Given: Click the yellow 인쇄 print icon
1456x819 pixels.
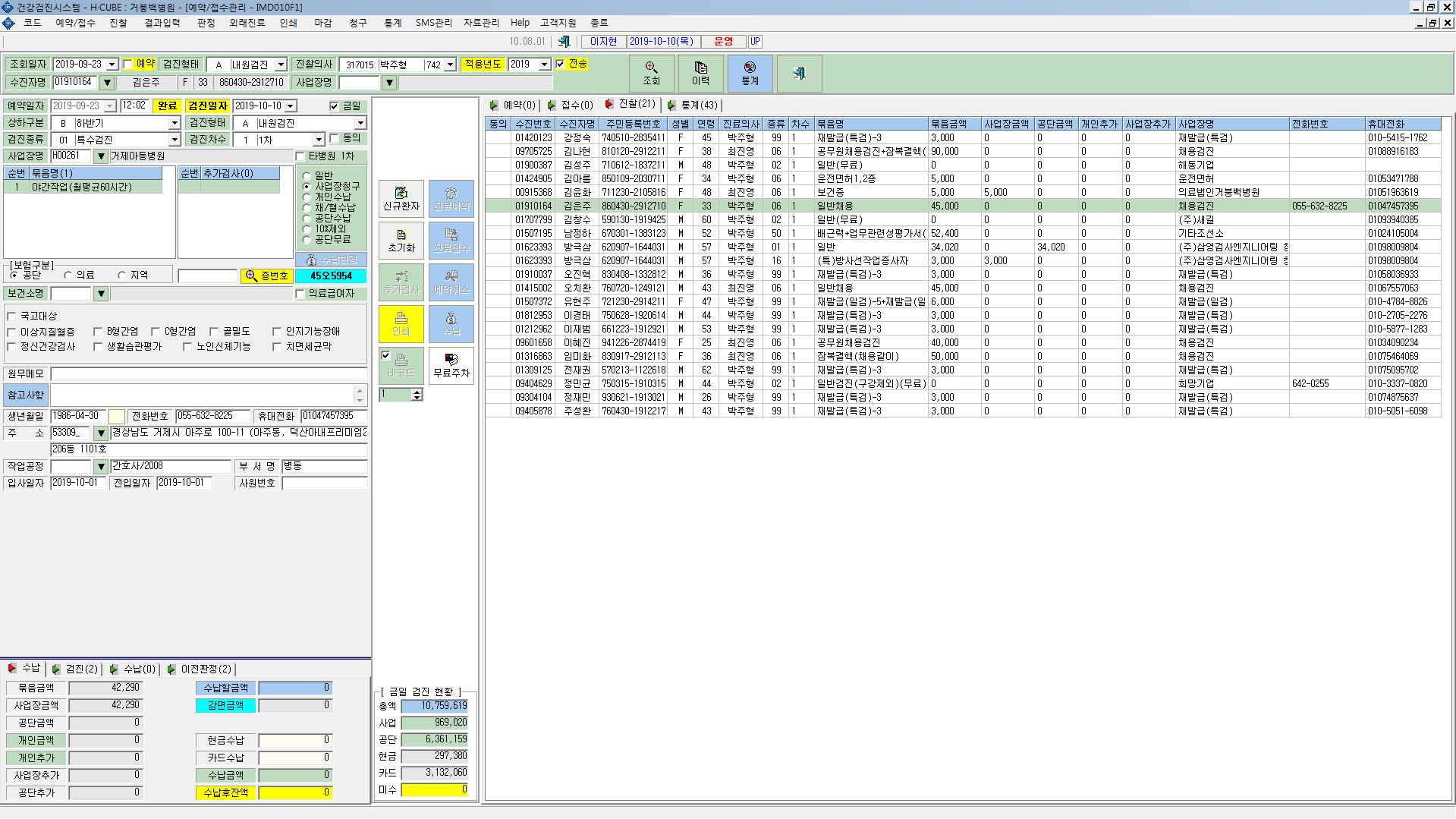Looking at the screenshot, I should (401, 324).
